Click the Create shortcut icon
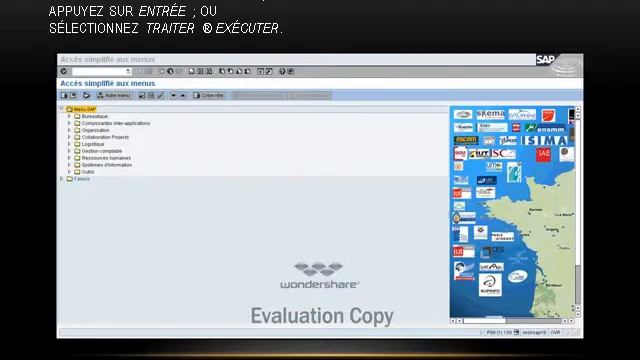Screen dimensions: 640x360 tap(269, 71)
